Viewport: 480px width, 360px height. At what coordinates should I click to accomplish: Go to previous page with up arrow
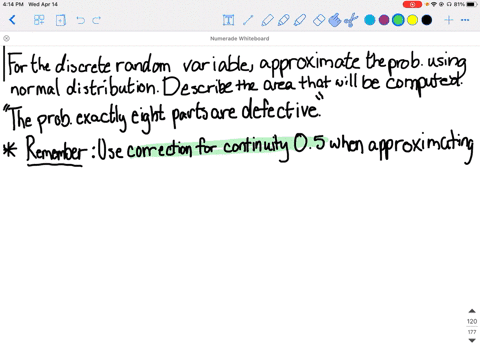click(x=472, y=311)
